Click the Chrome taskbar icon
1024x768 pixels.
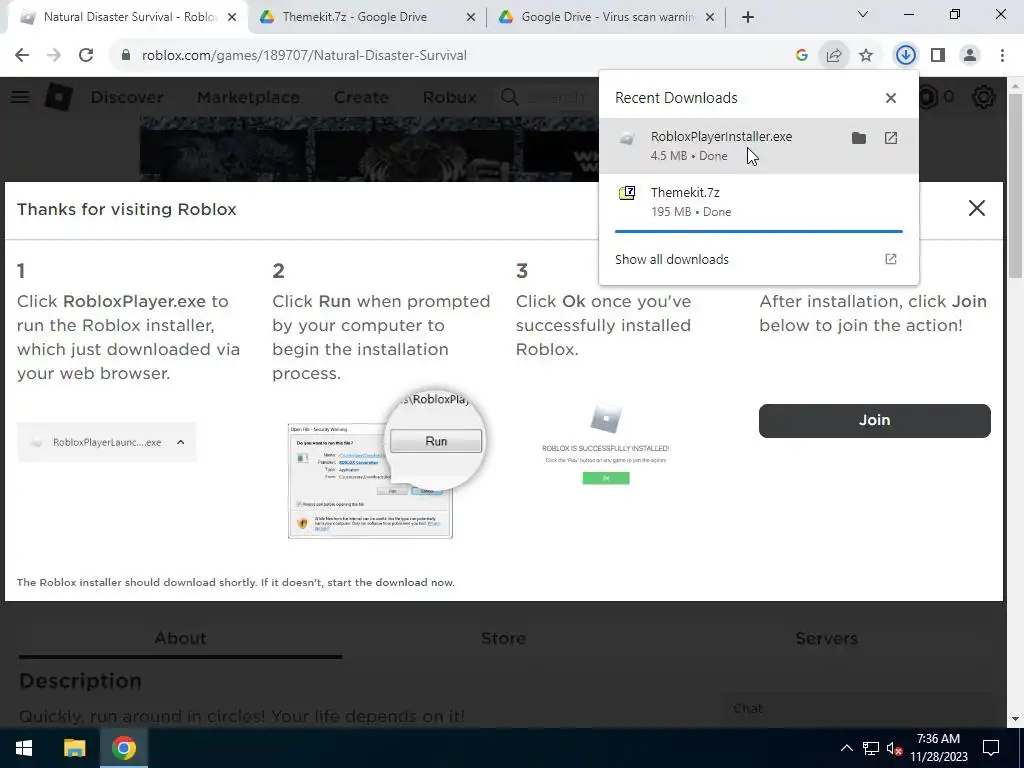(x=123, y=748)
